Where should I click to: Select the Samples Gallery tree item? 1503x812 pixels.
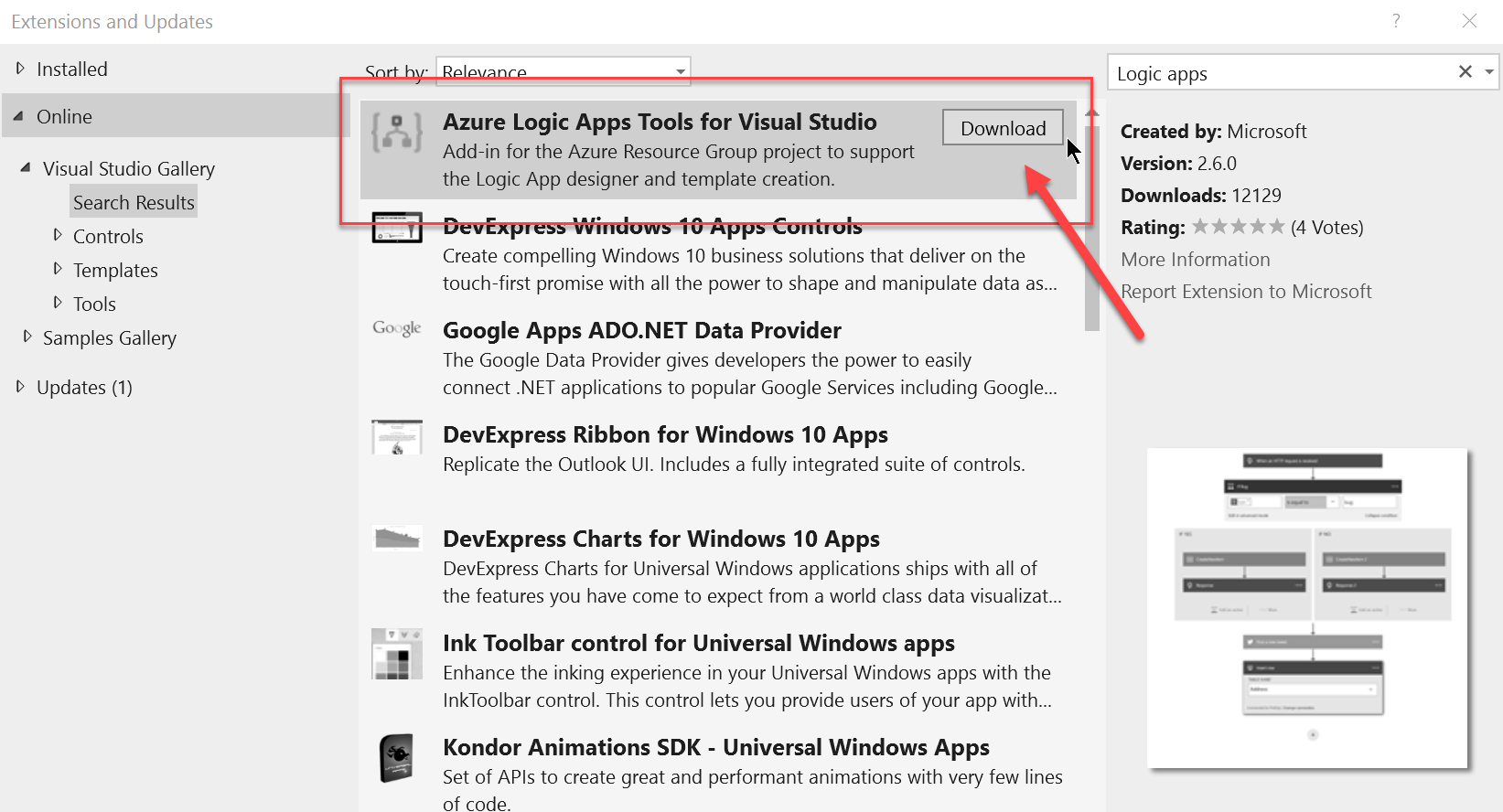click(x=110, y=338)
